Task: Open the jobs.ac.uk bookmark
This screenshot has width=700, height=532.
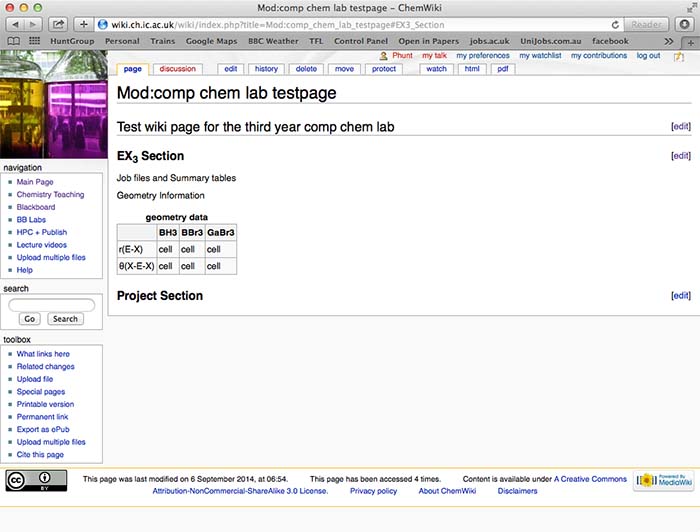Action: [x=489, y=41]
